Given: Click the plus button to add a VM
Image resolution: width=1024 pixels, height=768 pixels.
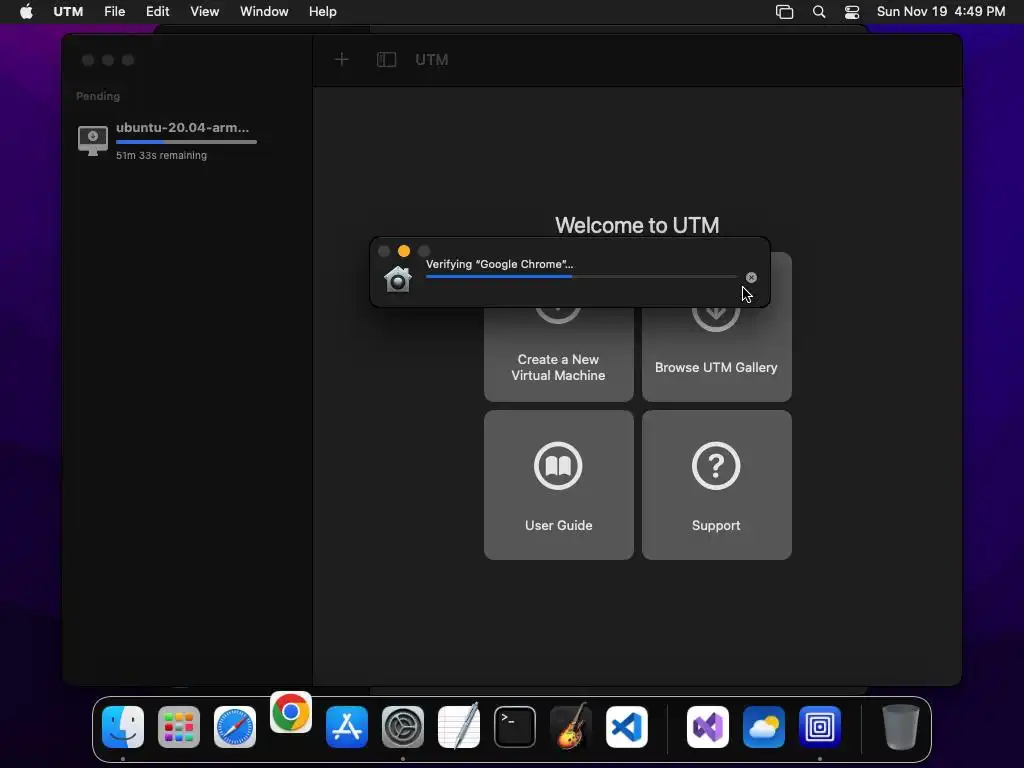Looking at the screenshot, I should pos(342,59).
